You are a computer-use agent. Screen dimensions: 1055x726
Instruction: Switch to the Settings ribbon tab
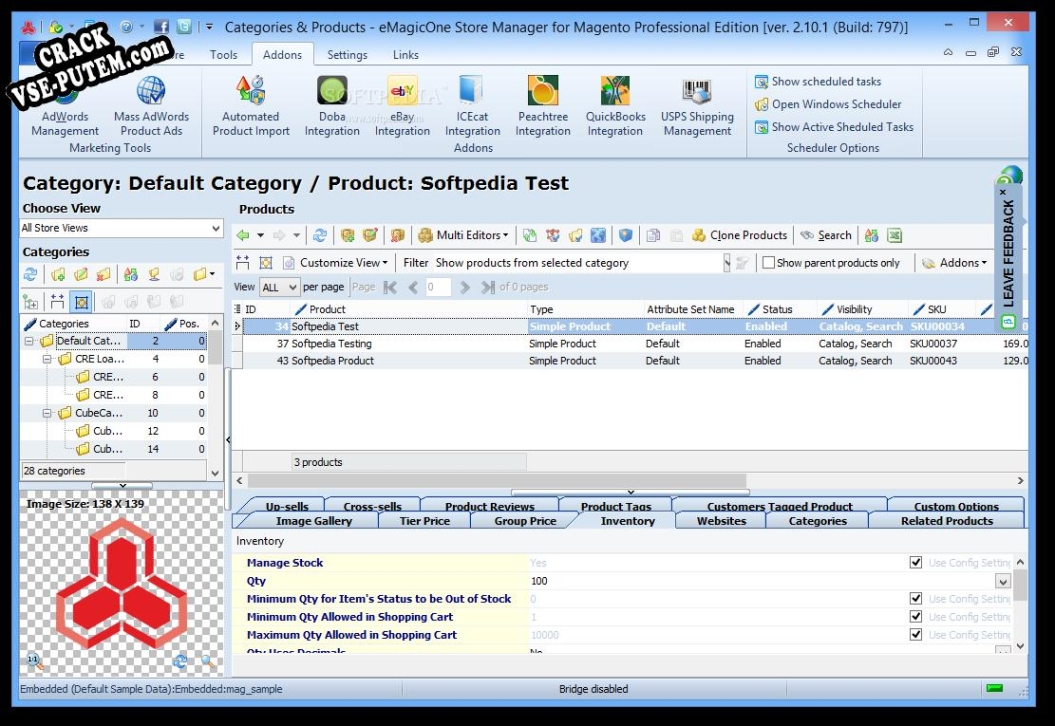(347, 55)
